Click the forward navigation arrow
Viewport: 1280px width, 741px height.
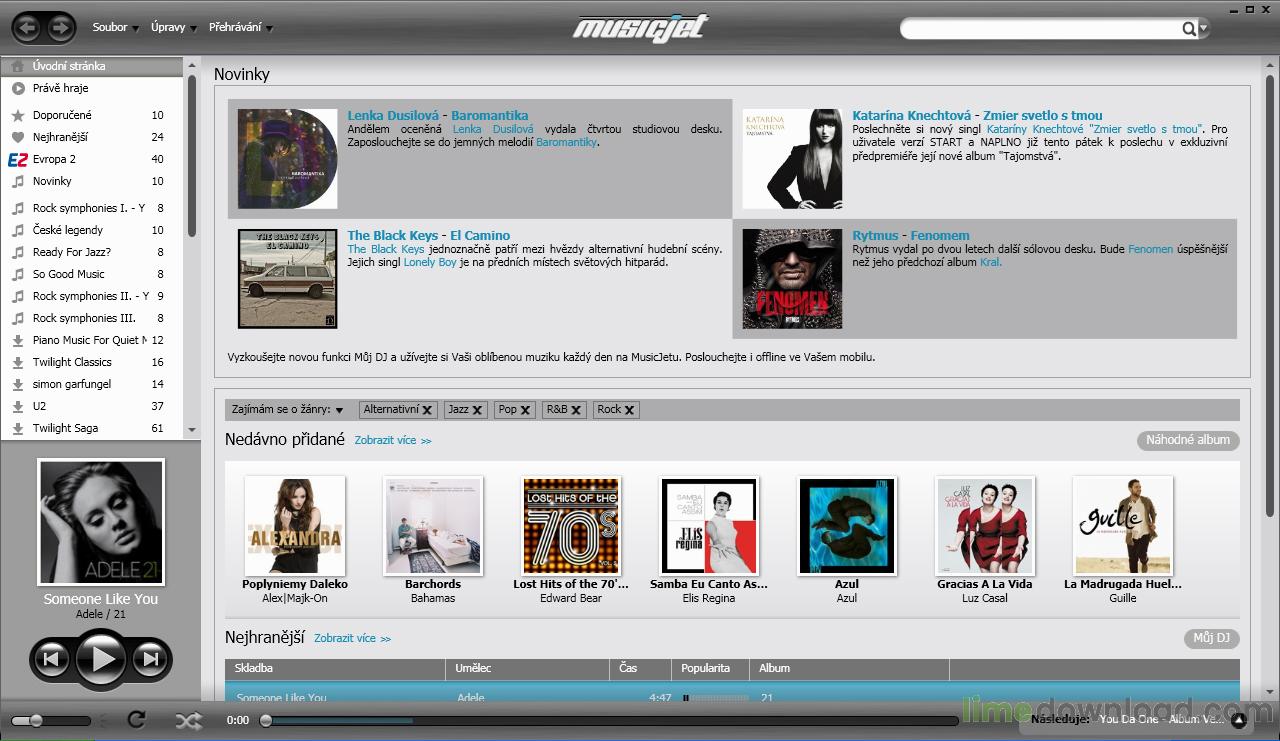pos(60,28)
